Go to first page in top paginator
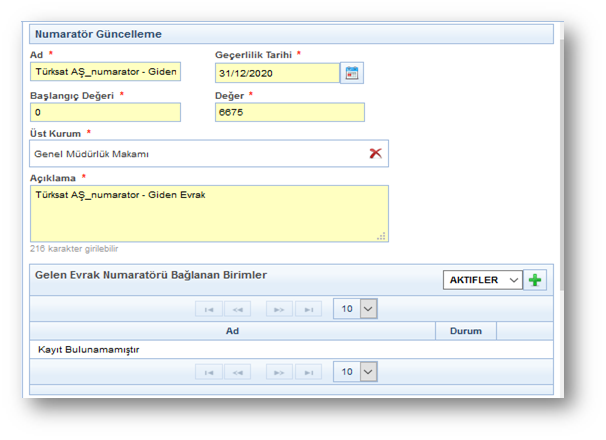The height and width of the screenshot is (440, 606). click(208, 310)
